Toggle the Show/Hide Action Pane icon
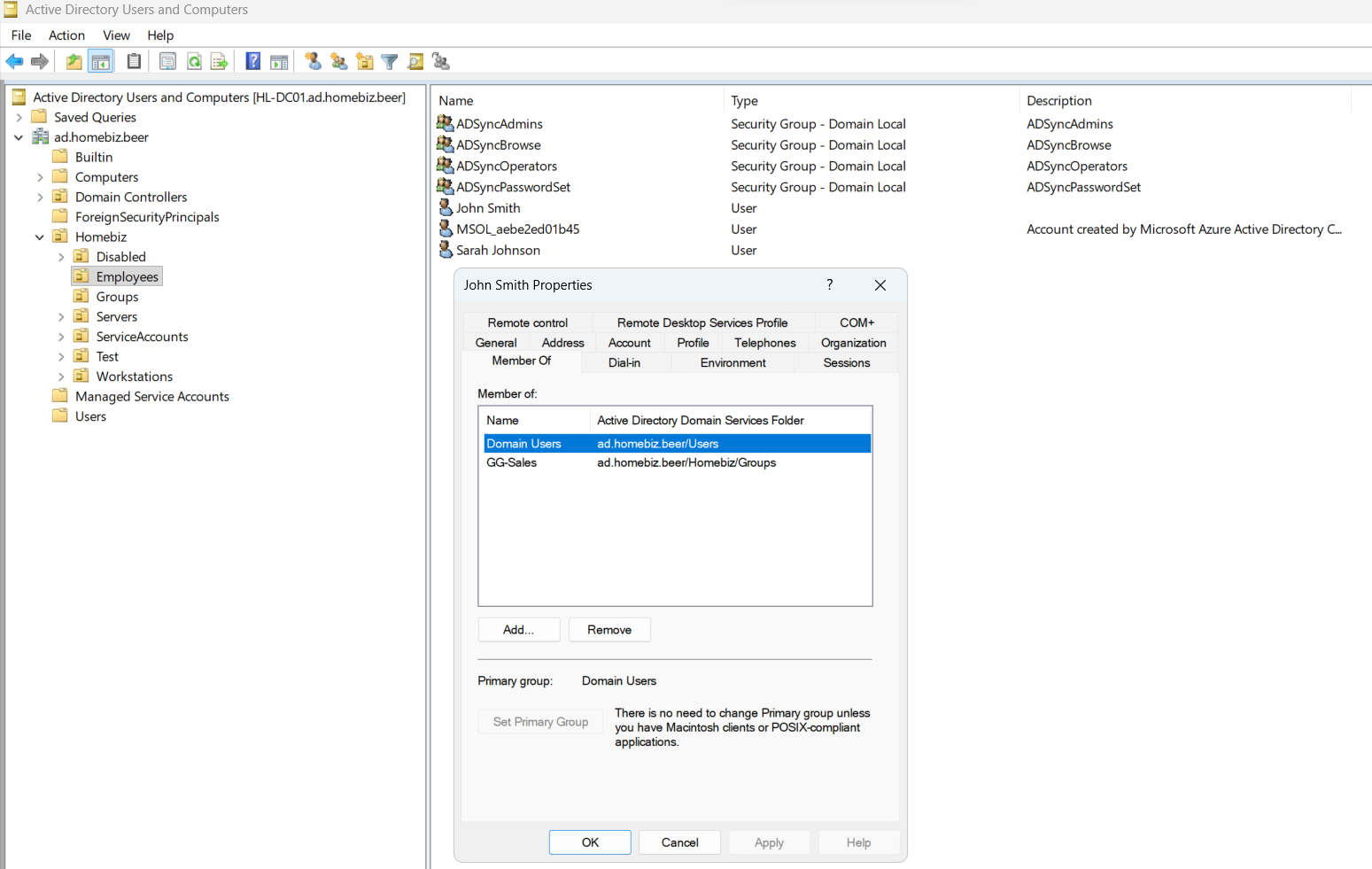Screen dimensions: 1372x869 tap(279, 61)
